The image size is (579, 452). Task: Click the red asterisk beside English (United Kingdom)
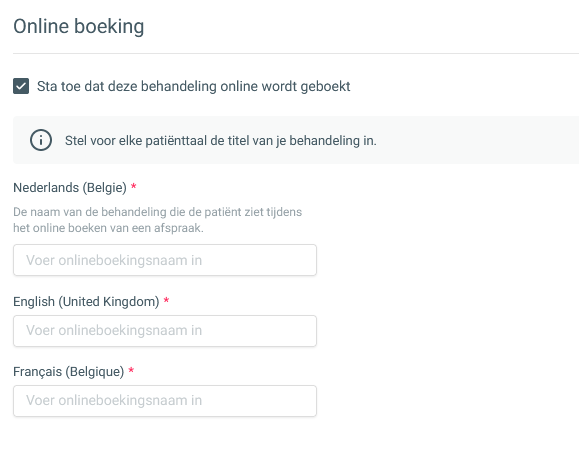pyautogui.click(x=166, y=300)
